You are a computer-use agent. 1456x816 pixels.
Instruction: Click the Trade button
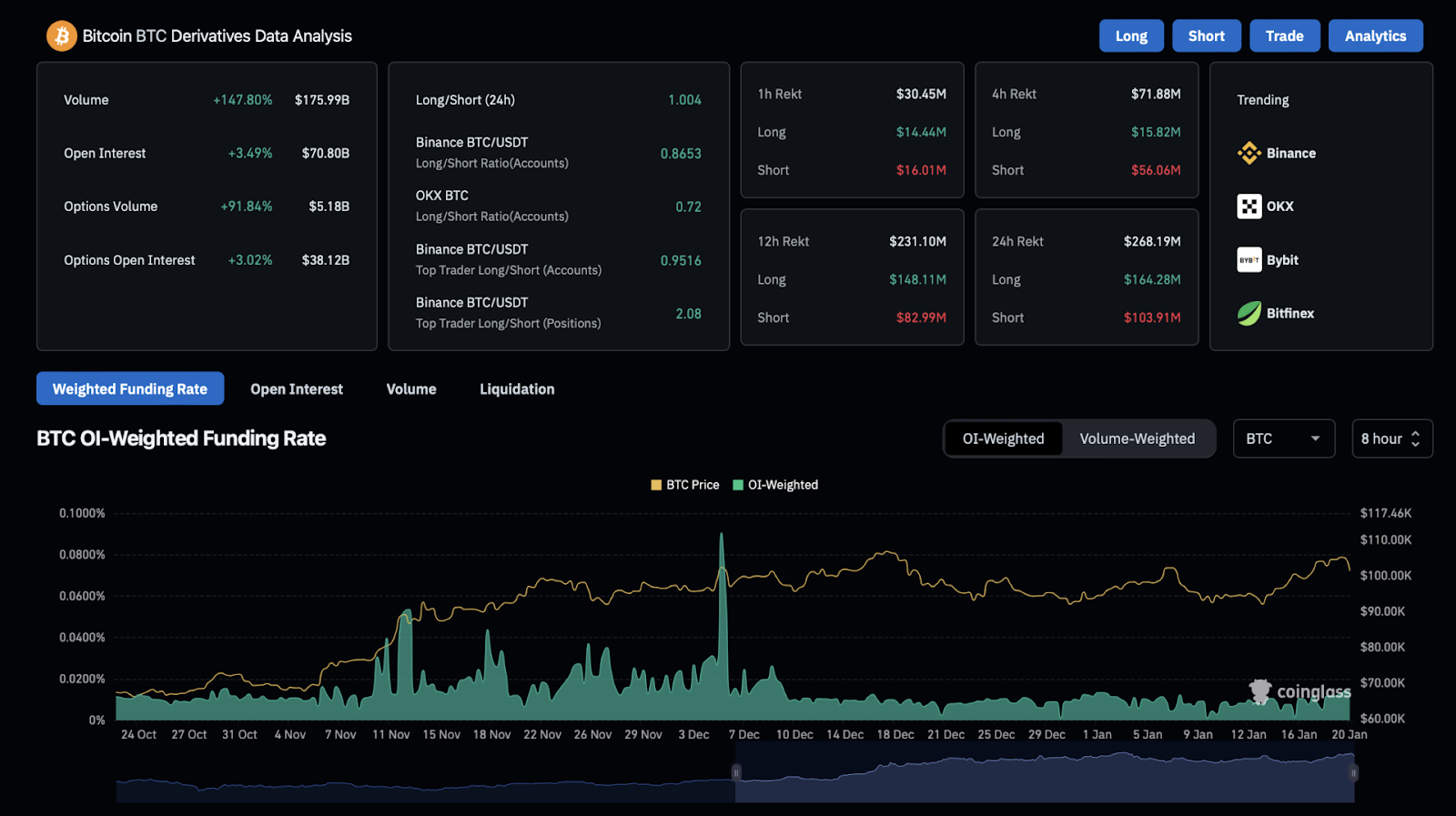1285,35
